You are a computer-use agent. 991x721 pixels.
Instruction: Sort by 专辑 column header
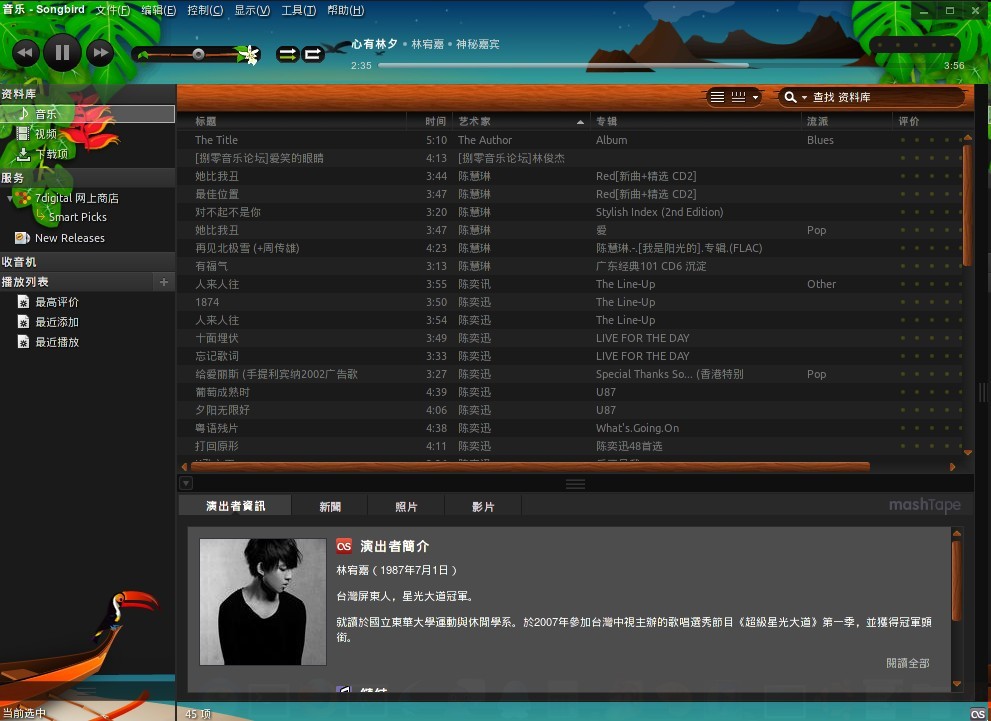696,121
